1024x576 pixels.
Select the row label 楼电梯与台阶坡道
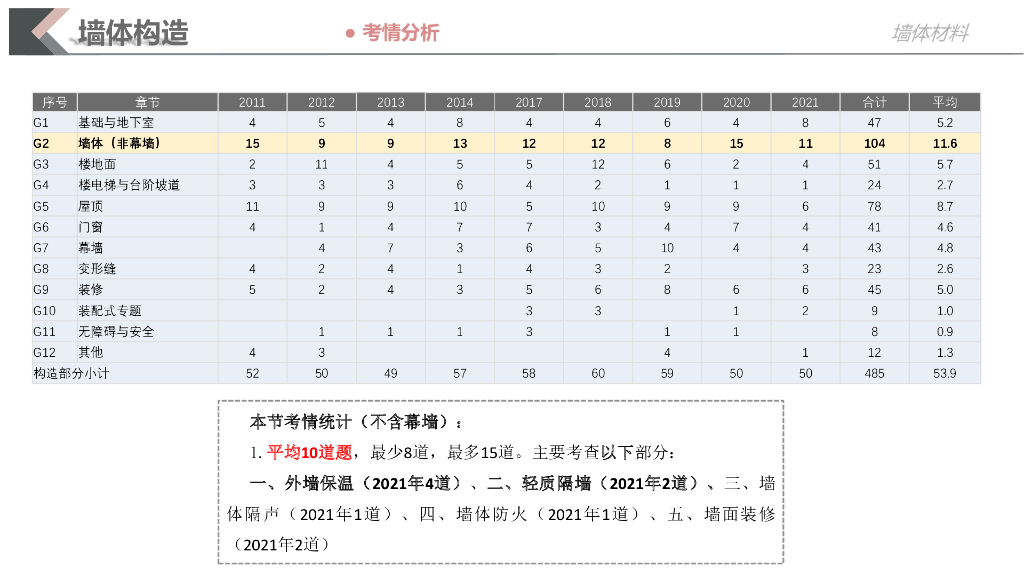point(129,185)
